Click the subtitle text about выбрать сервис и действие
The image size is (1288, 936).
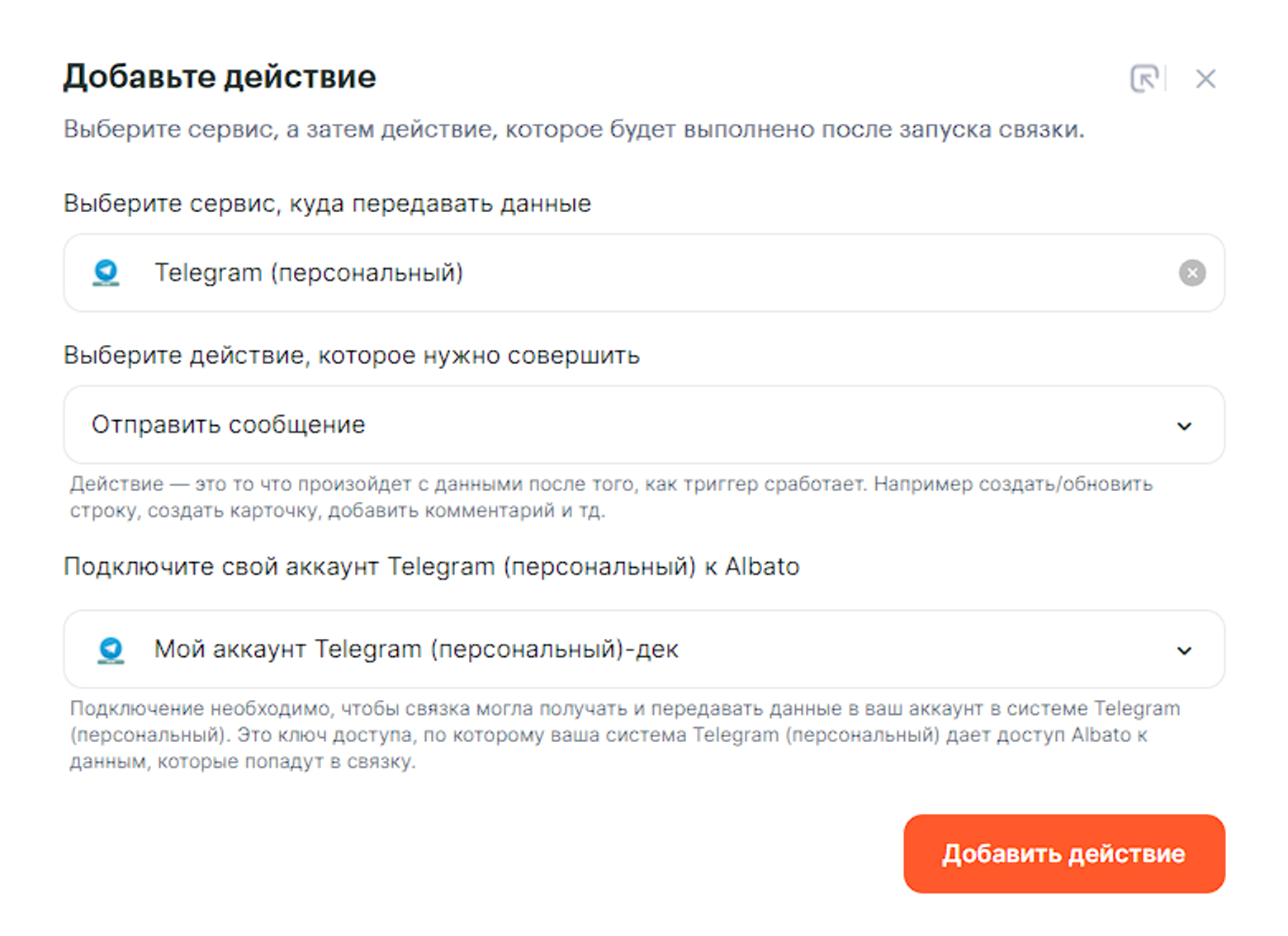click(574, 130)
